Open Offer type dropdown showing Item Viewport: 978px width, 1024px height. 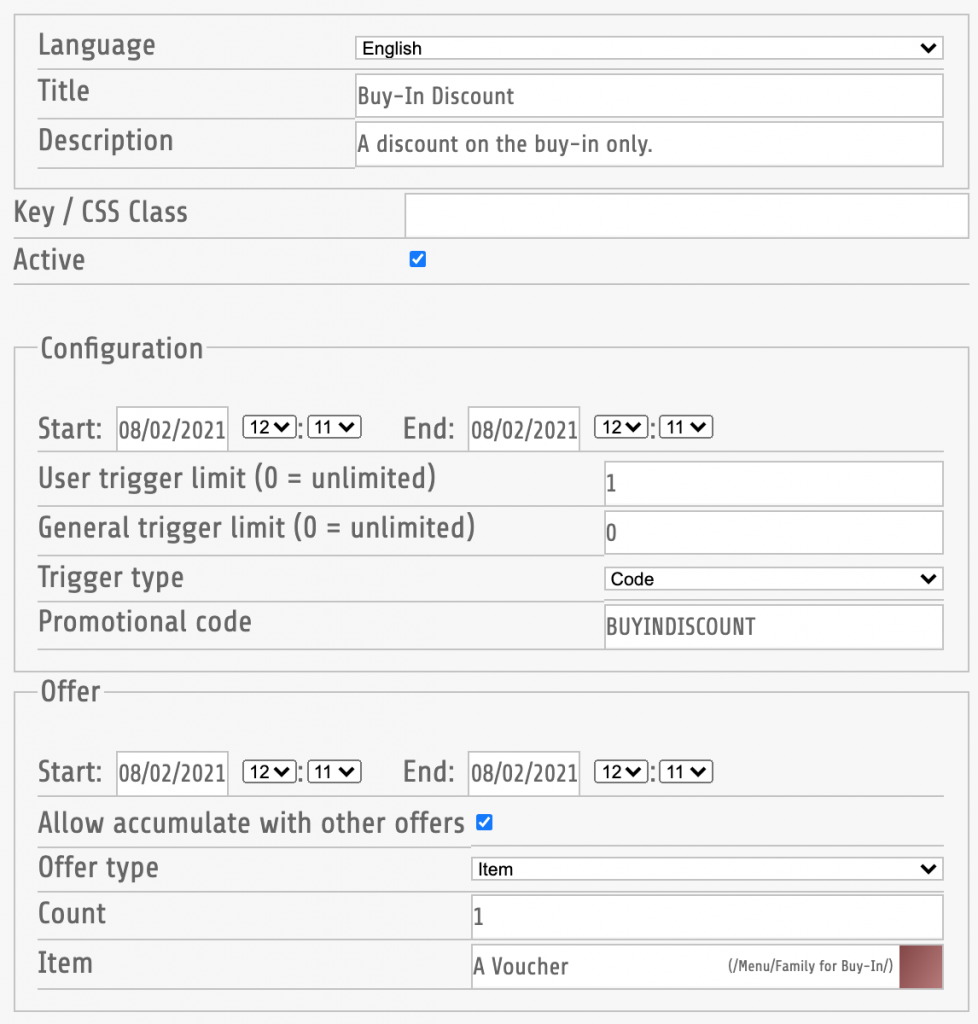tap(707, 869)
